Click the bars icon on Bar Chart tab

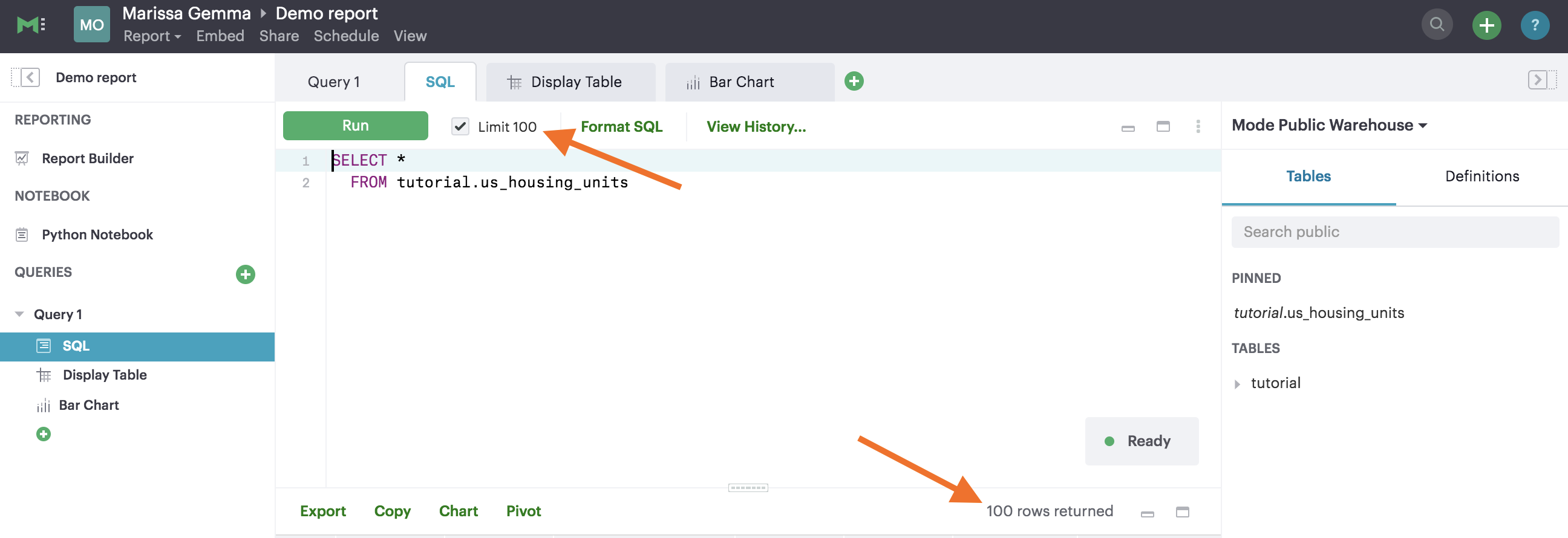(x=693, y=83)
